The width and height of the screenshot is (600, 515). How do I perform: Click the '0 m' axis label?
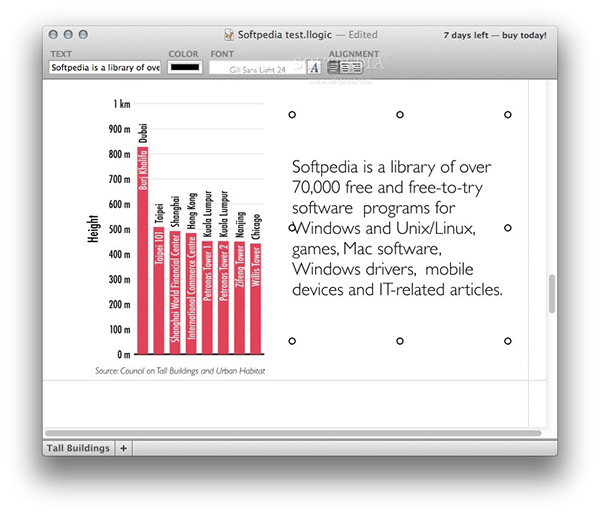click(124, 355)
